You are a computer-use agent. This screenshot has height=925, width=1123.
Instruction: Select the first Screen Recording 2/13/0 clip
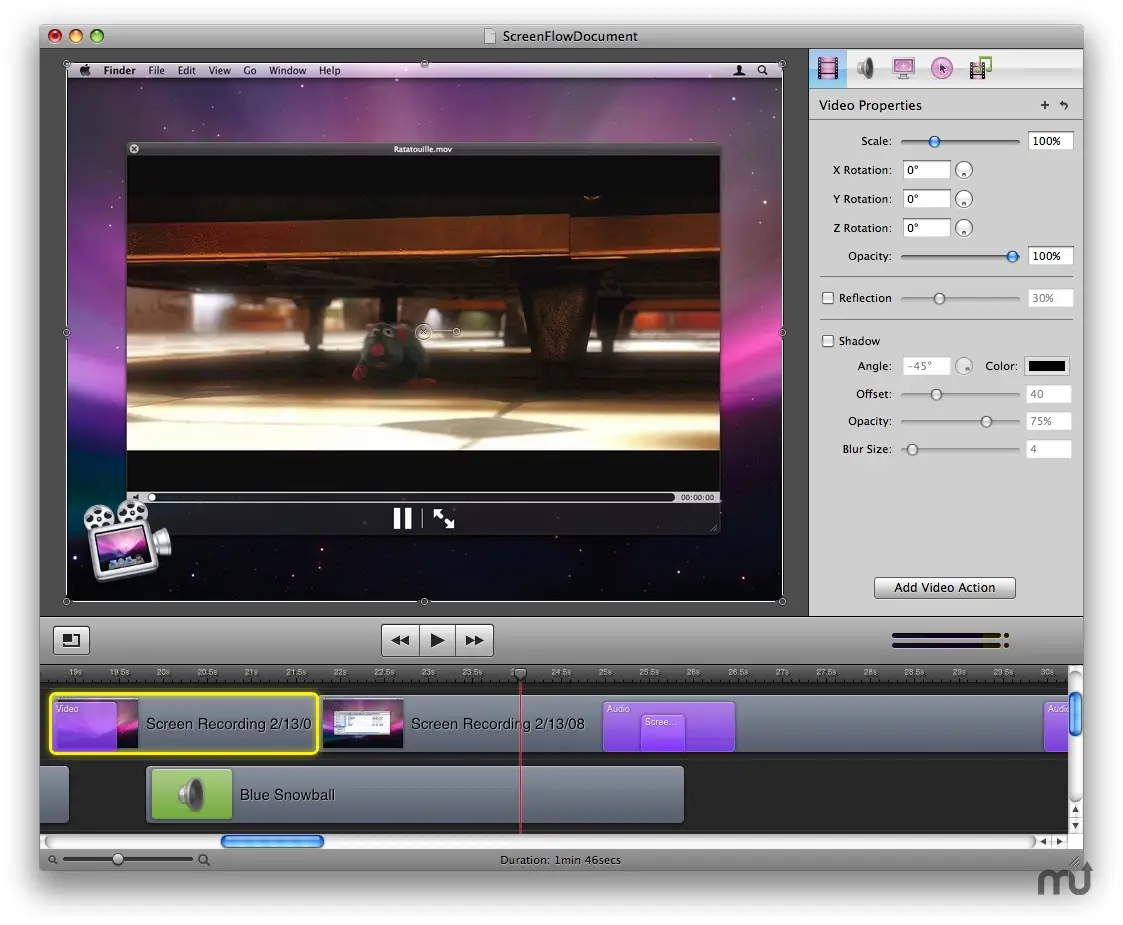click(183, 724)
